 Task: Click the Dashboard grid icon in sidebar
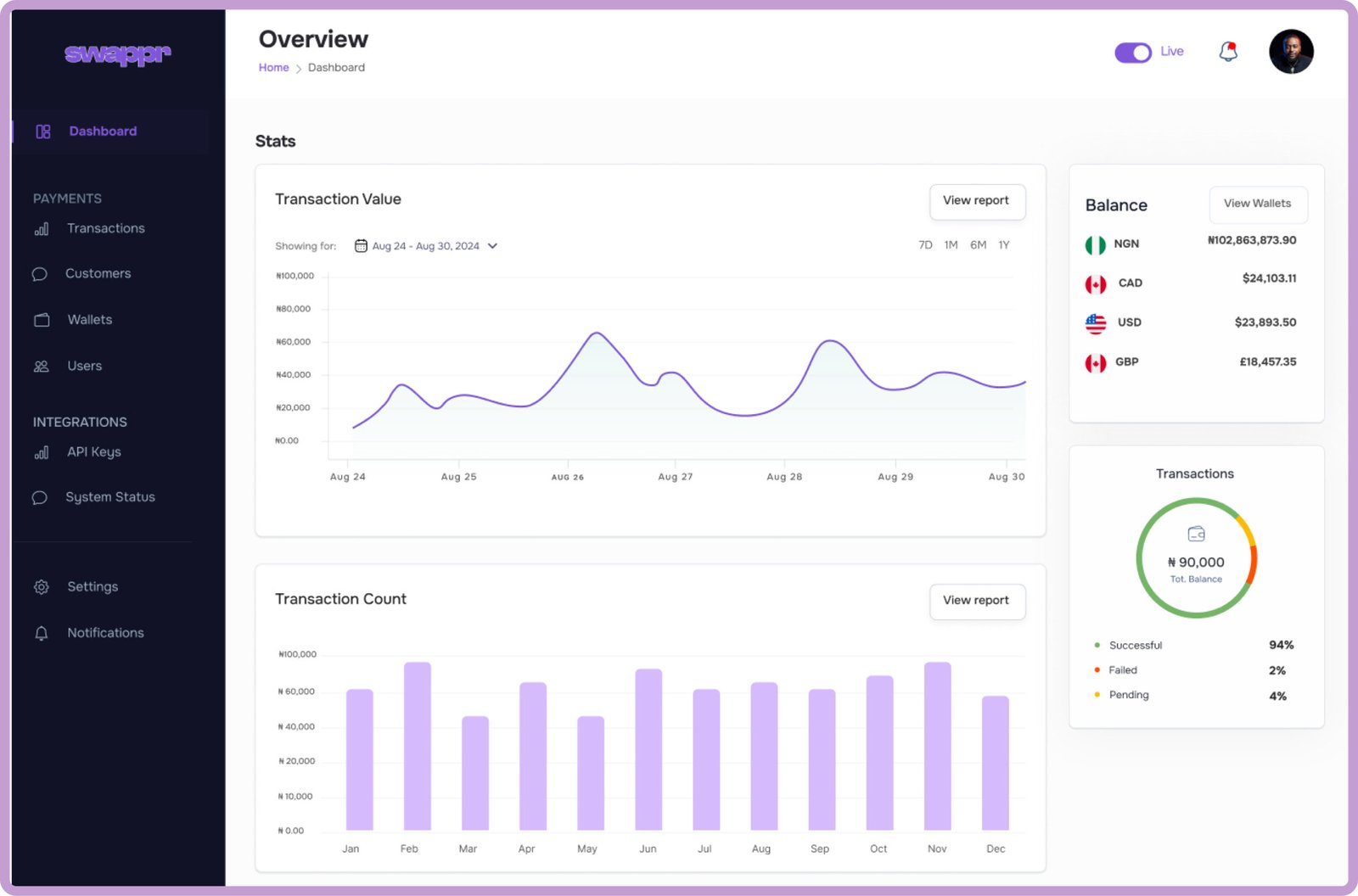(x=43, y=132)
